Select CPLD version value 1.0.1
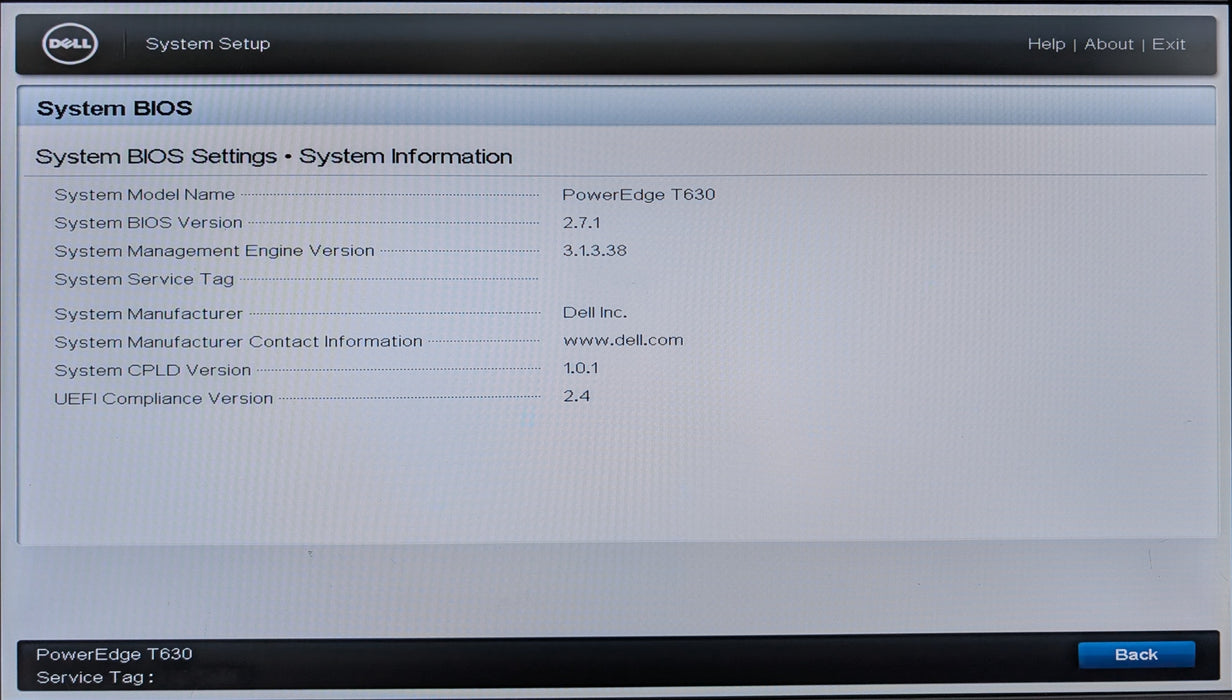Screen dimensions: 1232x700 click(581, 368)
